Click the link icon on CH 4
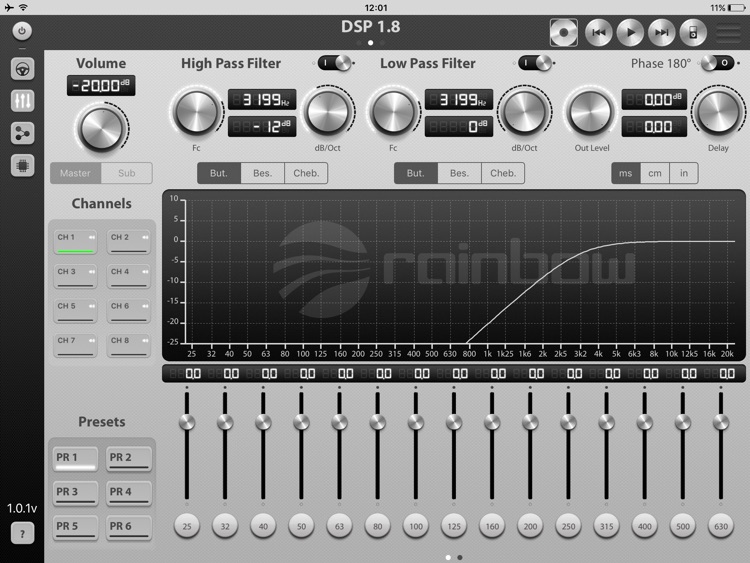The width and height of the screenshot is (750, 563). (x=145, y=272)
